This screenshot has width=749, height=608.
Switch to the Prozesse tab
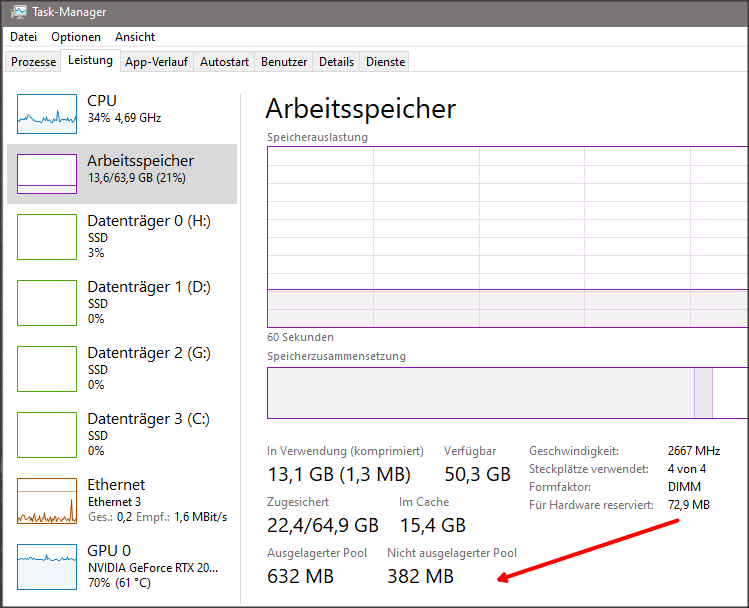point(33,62)
